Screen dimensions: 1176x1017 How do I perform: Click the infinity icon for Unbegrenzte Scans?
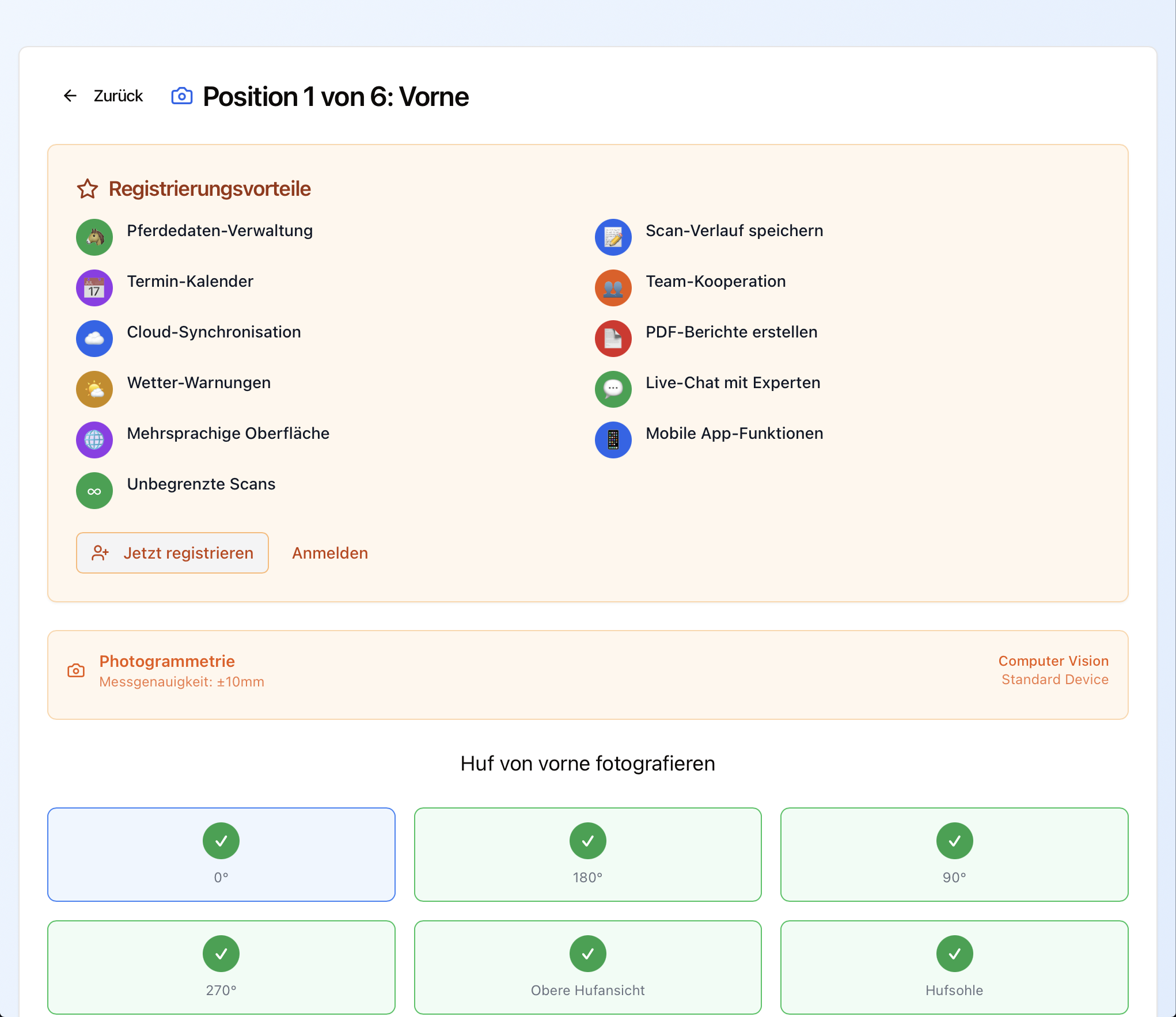pos(94,491)
